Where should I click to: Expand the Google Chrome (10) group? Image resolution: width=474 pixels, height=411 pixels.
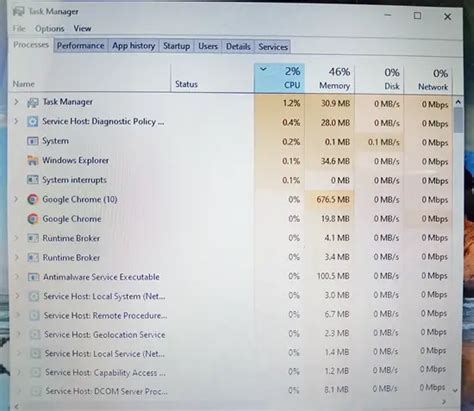click(x=16, y=199)
